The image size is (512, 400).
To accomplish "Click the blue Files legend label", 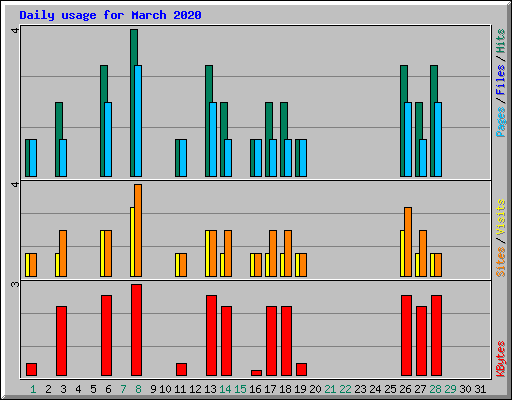I will [x=500, y=80].
